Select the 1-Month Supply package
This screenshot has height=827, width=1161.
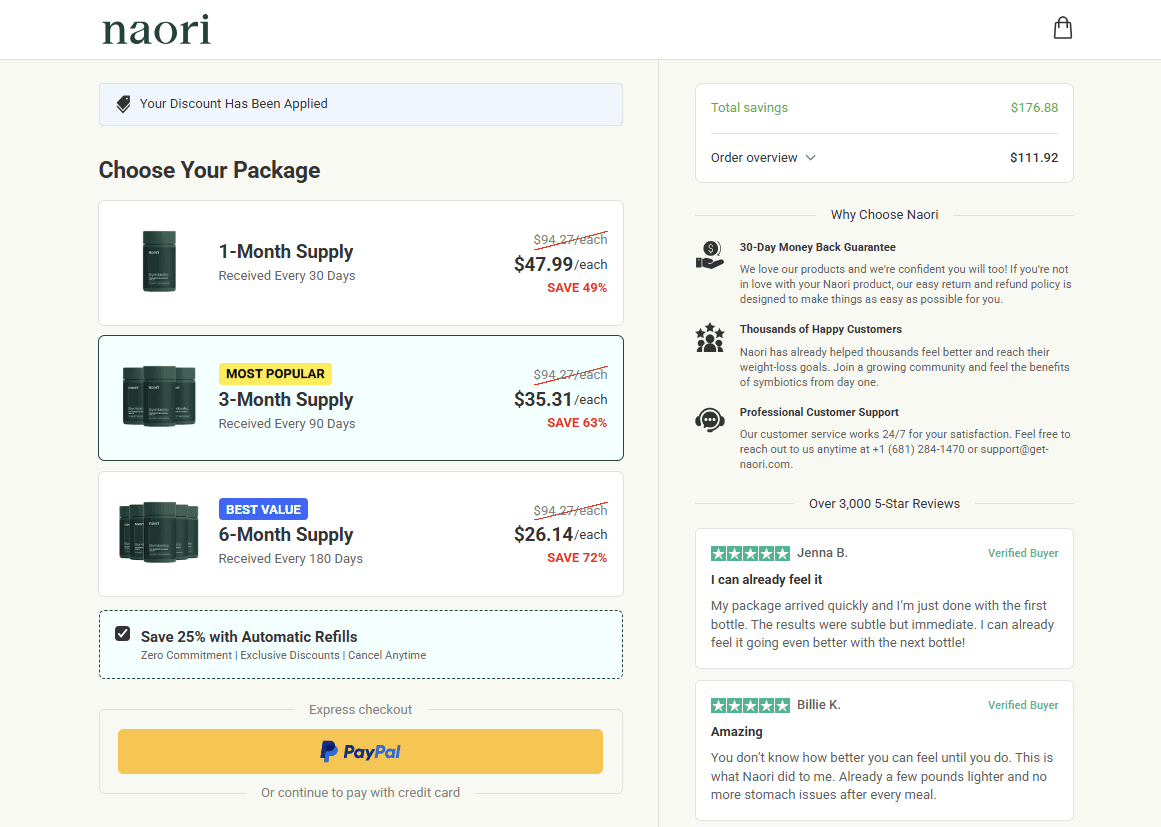[361, 263]
